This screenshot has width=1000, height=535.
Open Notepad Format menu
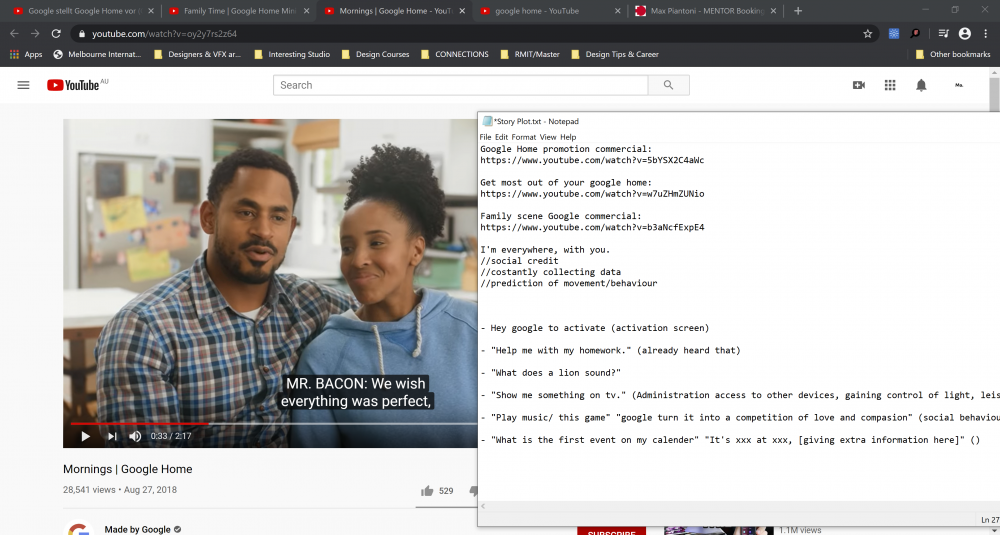coord(524,137)
